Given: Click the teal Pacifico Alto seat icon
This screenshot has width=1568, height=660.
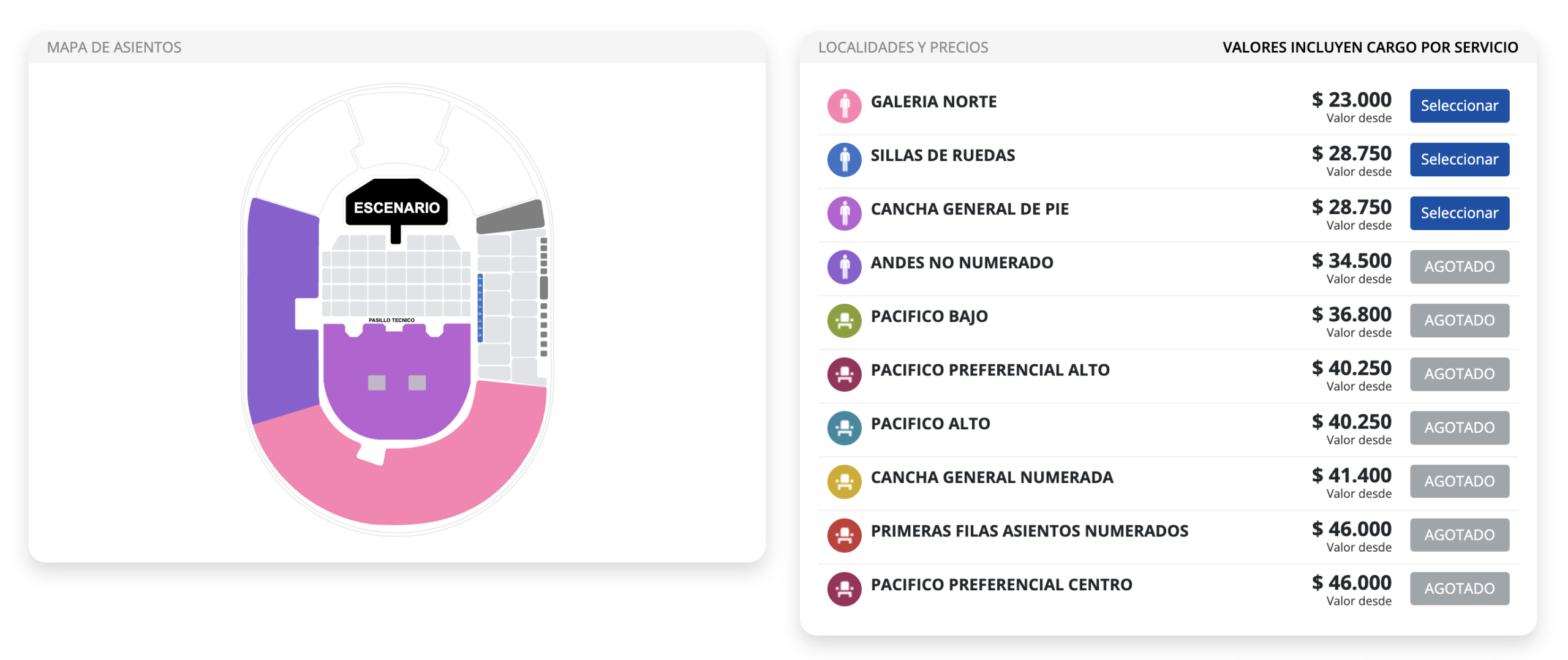Looking at the screenshot, I should tap(844, 428).
